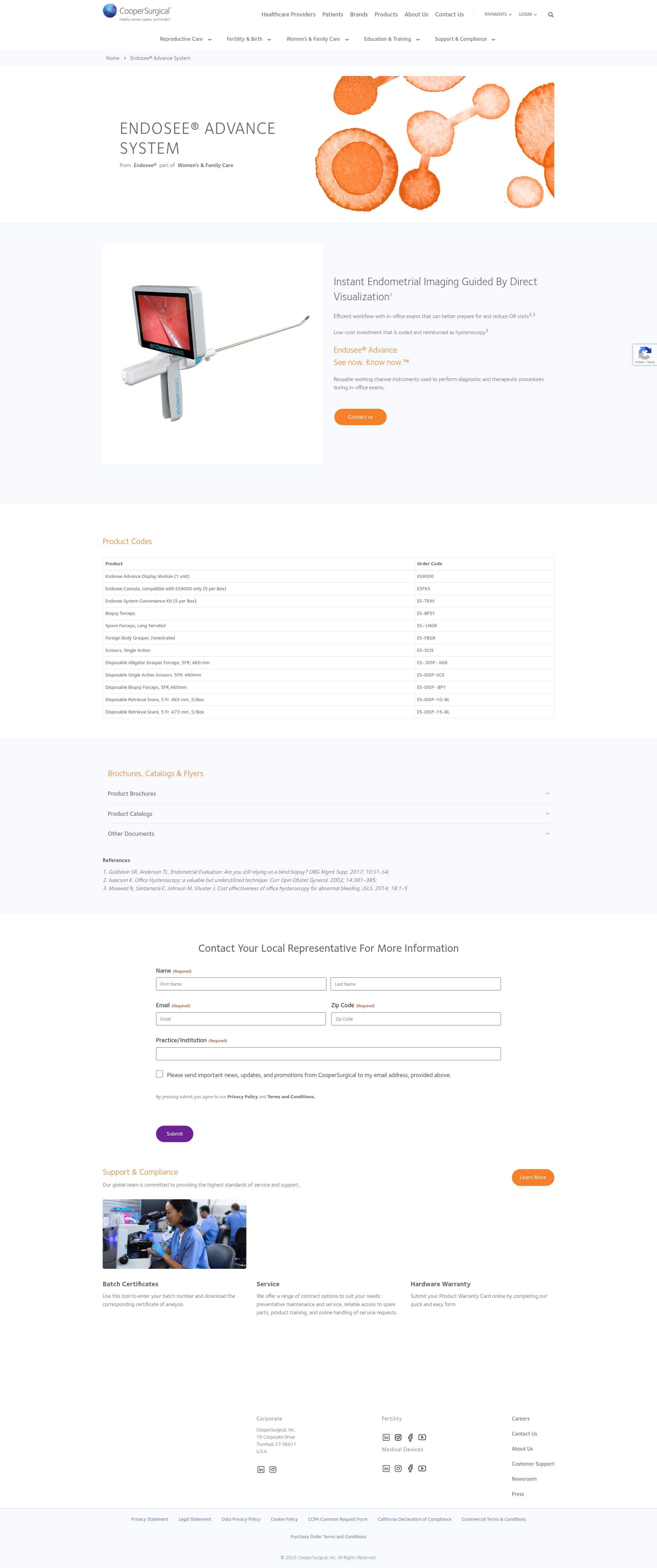Open CCPA Common Request Form link
Screen dimensions: 657x1568
pyautogui.click(x=338, y=1519)
